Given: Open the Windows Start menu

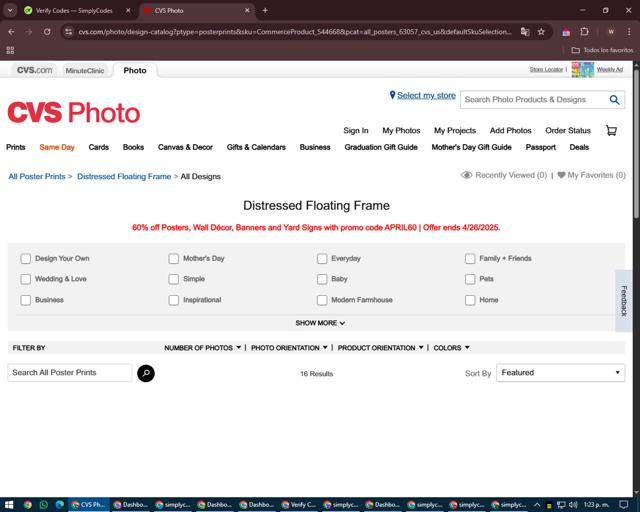Looking at the screenshot, I should point(9,505).
